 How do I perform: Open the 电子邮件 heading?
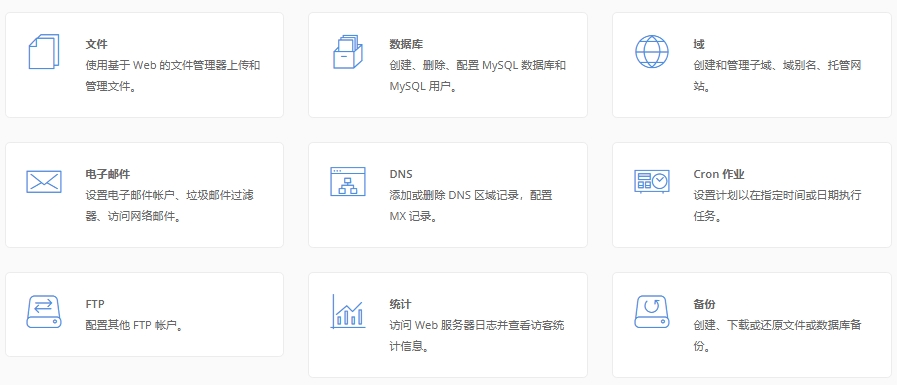pyautogui.click(x=108, y=174)
